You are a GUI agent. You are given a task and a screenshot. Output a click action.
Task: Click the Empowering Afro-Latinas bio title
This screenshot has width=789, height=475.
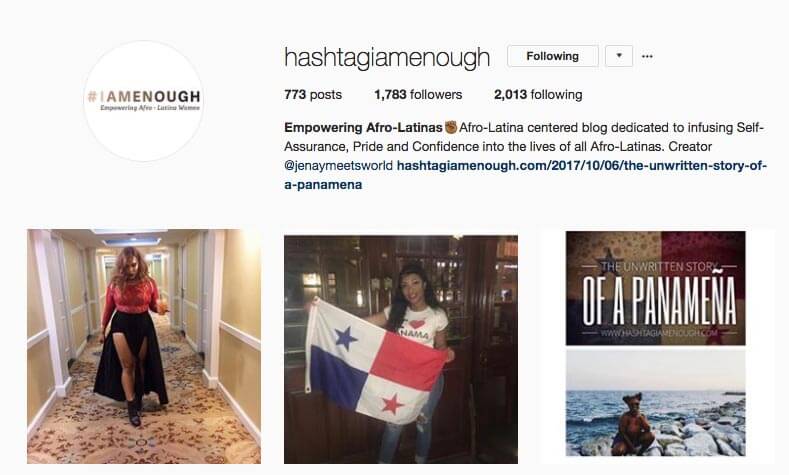click(363, 127)
